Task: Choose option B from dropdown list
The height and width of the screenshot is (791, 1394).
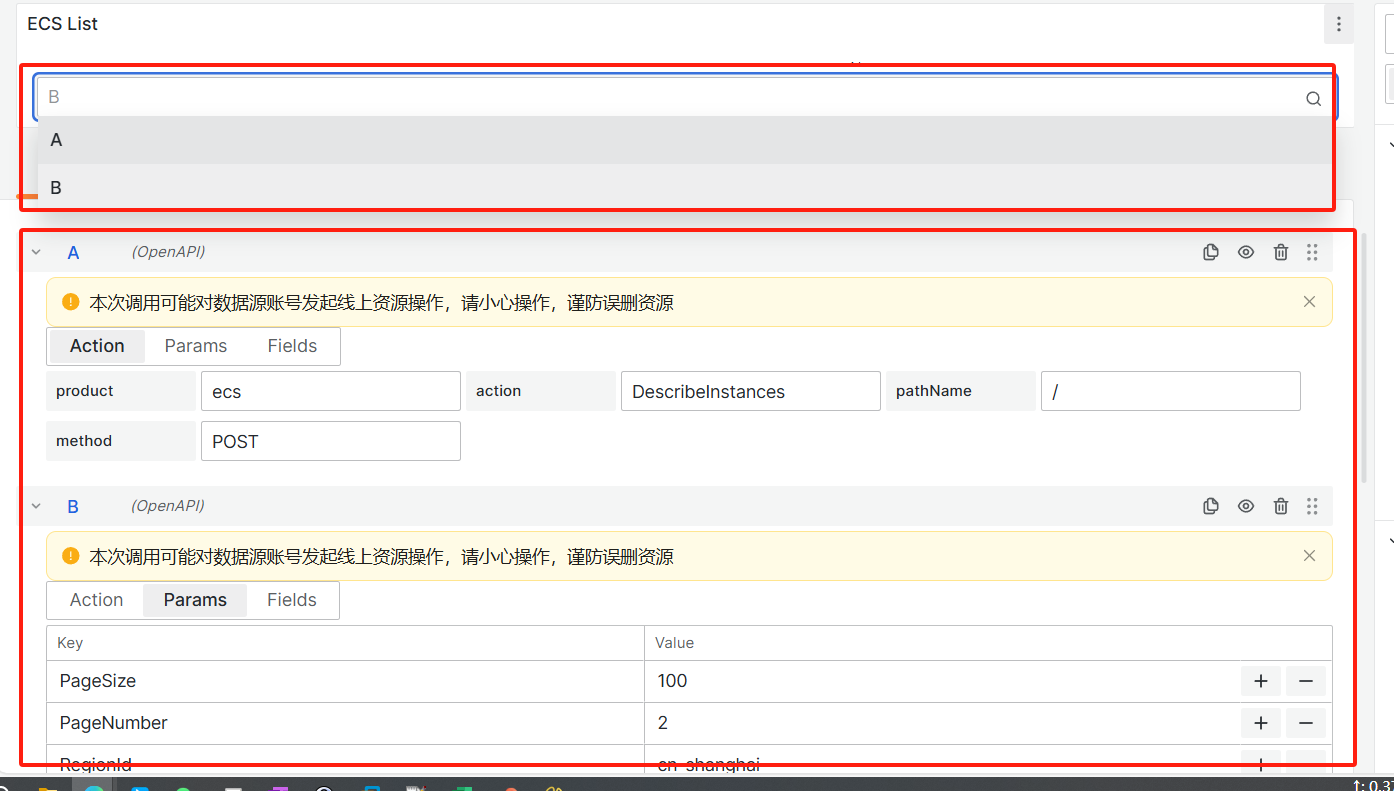Action: (685, 187)
